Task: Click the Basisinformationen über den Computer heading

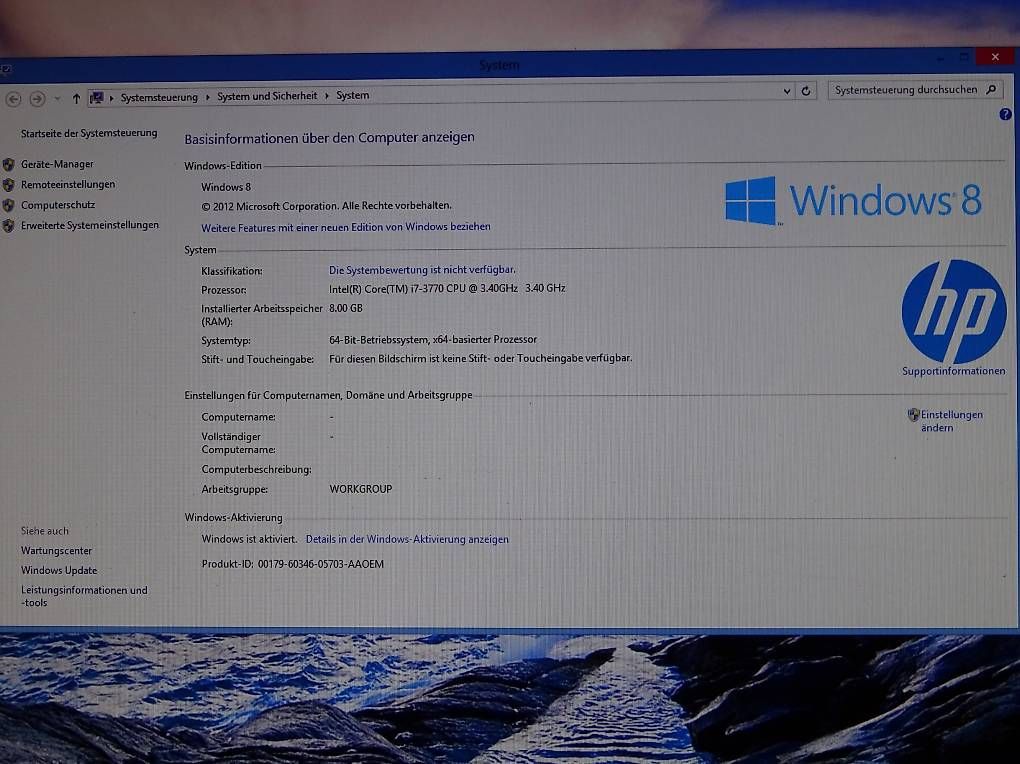Action: [330, 137]
